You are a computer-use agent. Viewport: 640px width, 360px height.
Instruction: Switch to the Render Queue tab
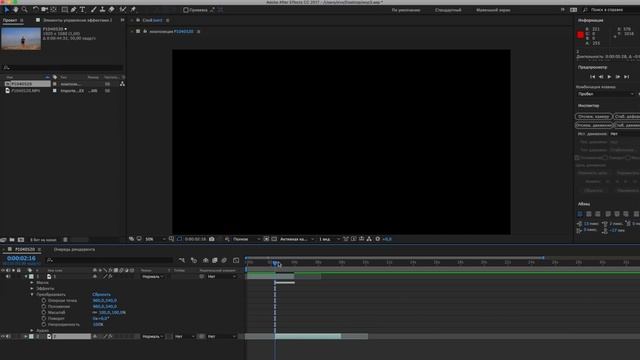(x=74, y=249)
